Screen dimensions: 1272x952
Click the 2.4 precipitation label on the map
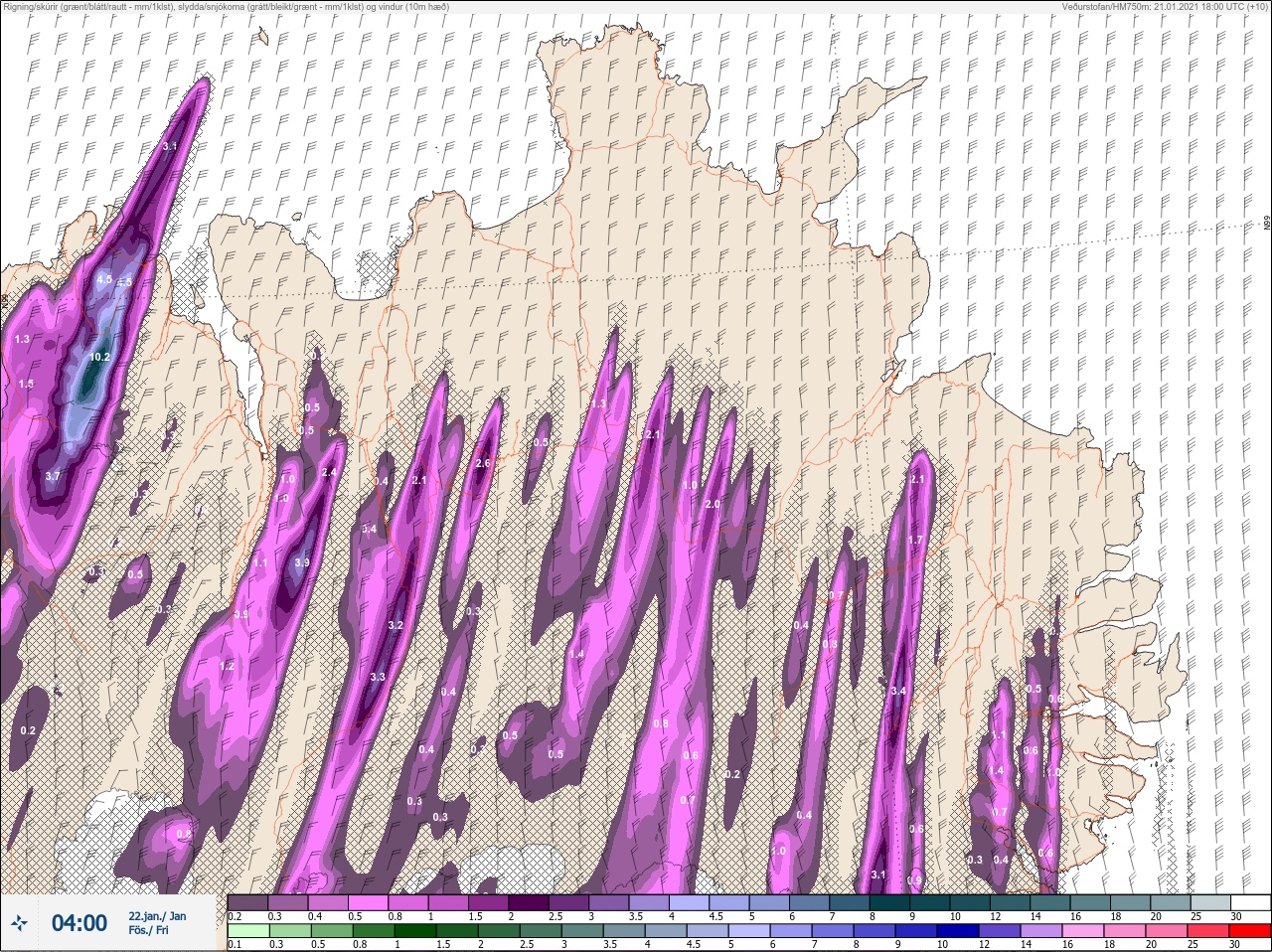(329, 472)
